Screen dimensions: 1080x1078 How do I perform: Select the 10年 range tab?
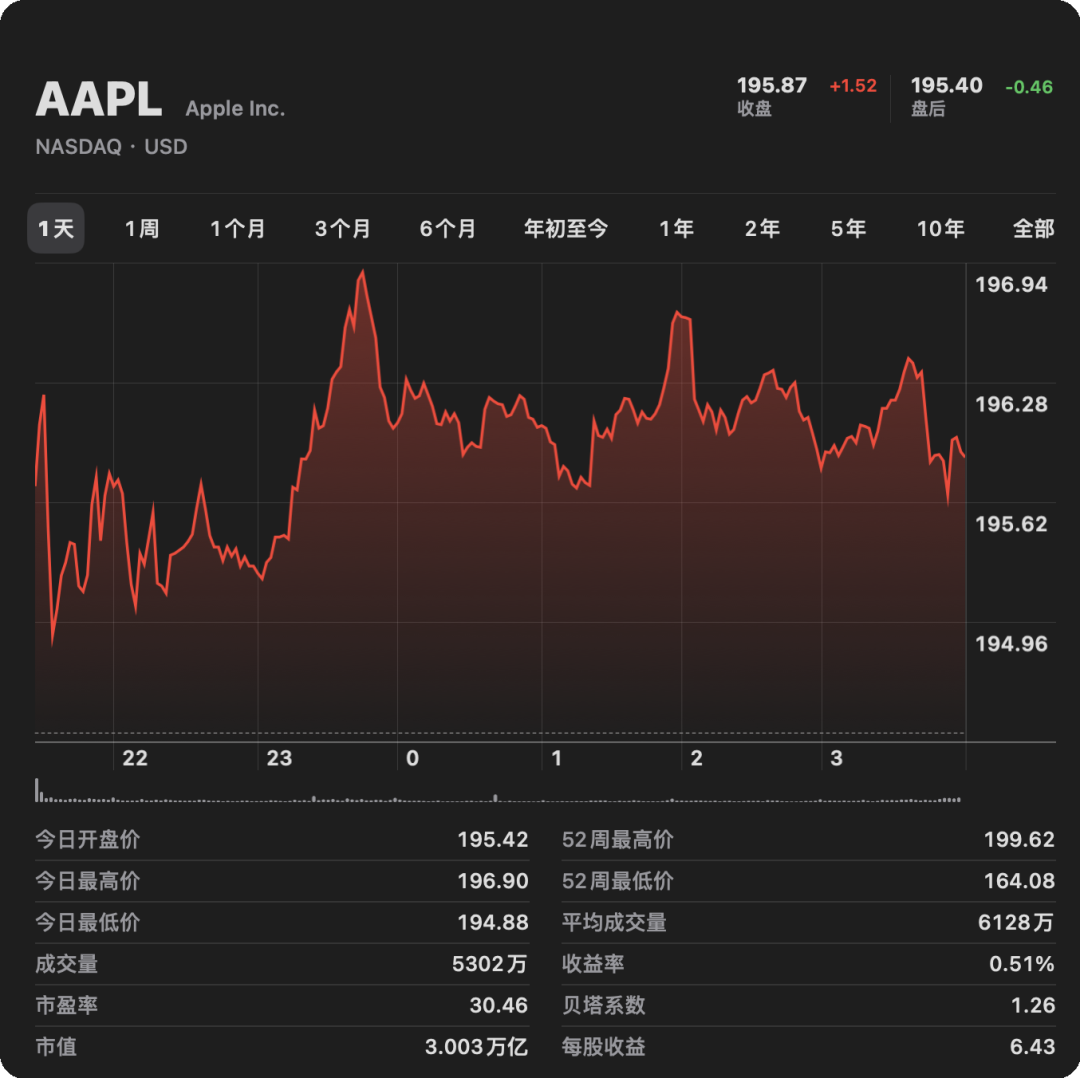(x=940, y=229)
